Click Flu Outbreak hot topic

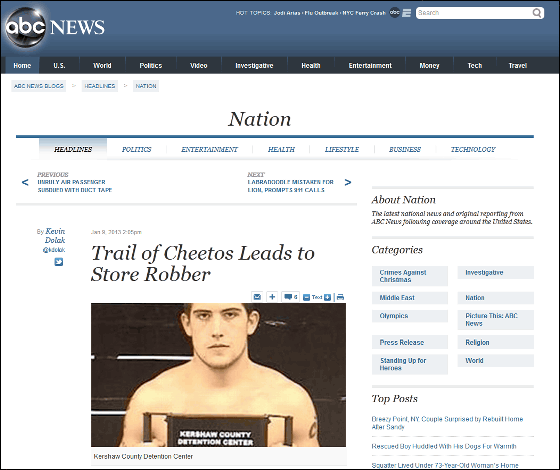(321, 13)
